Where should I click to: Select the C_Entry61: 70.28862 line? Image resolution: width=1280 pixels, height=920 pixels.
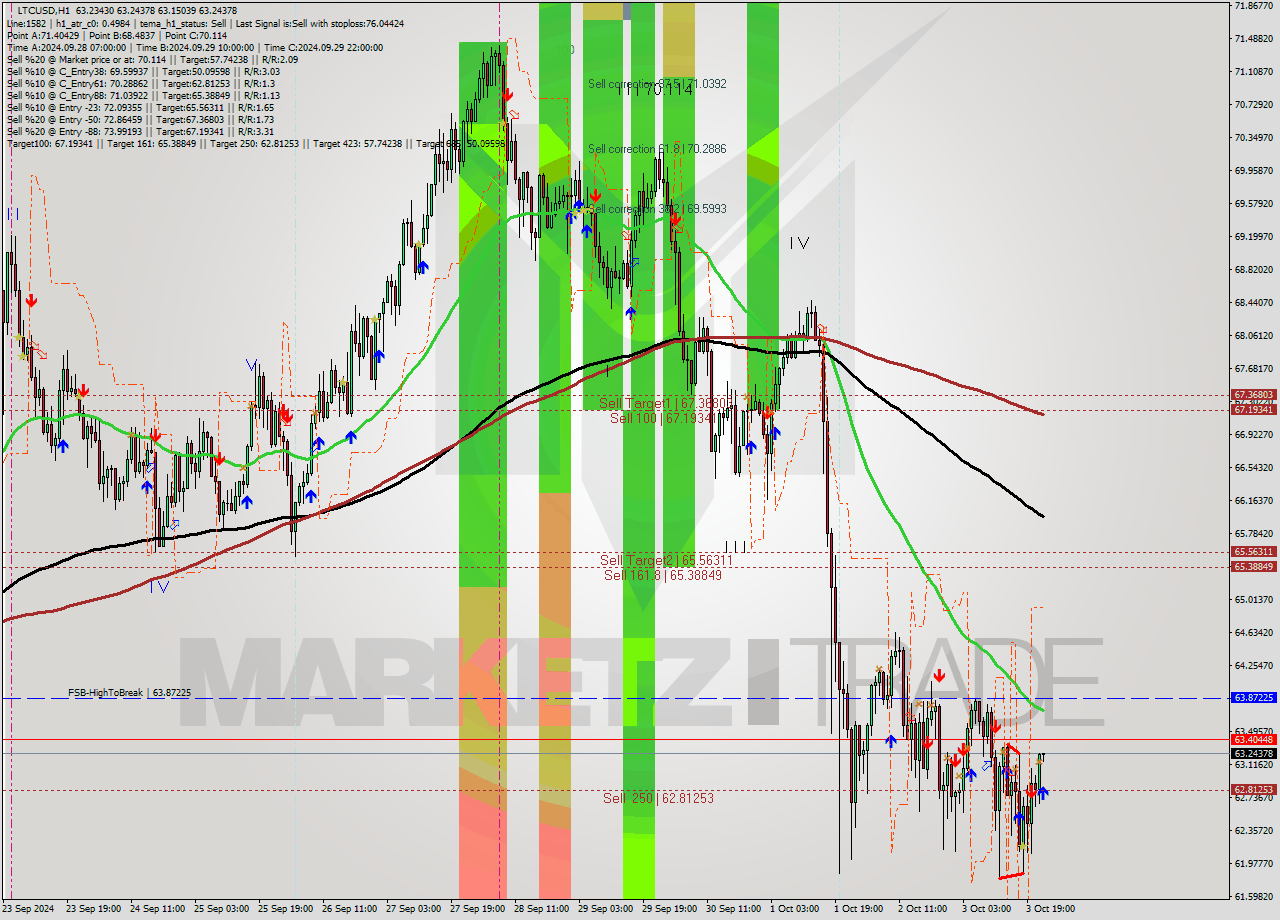point(143,83)
